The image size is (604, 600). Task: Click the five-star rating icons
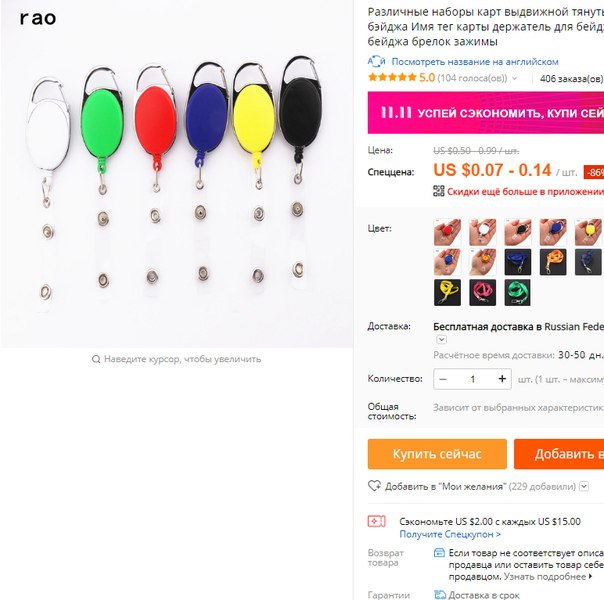(392, 77)
